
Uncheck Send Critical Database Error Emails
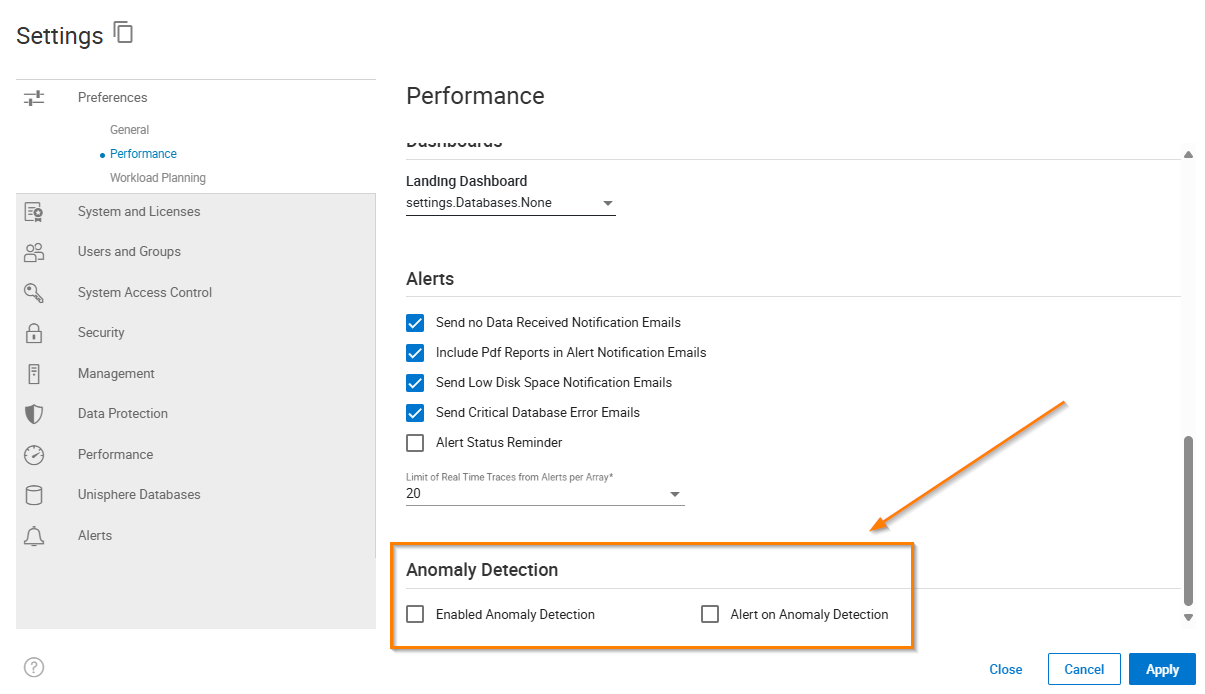(415, 413)
